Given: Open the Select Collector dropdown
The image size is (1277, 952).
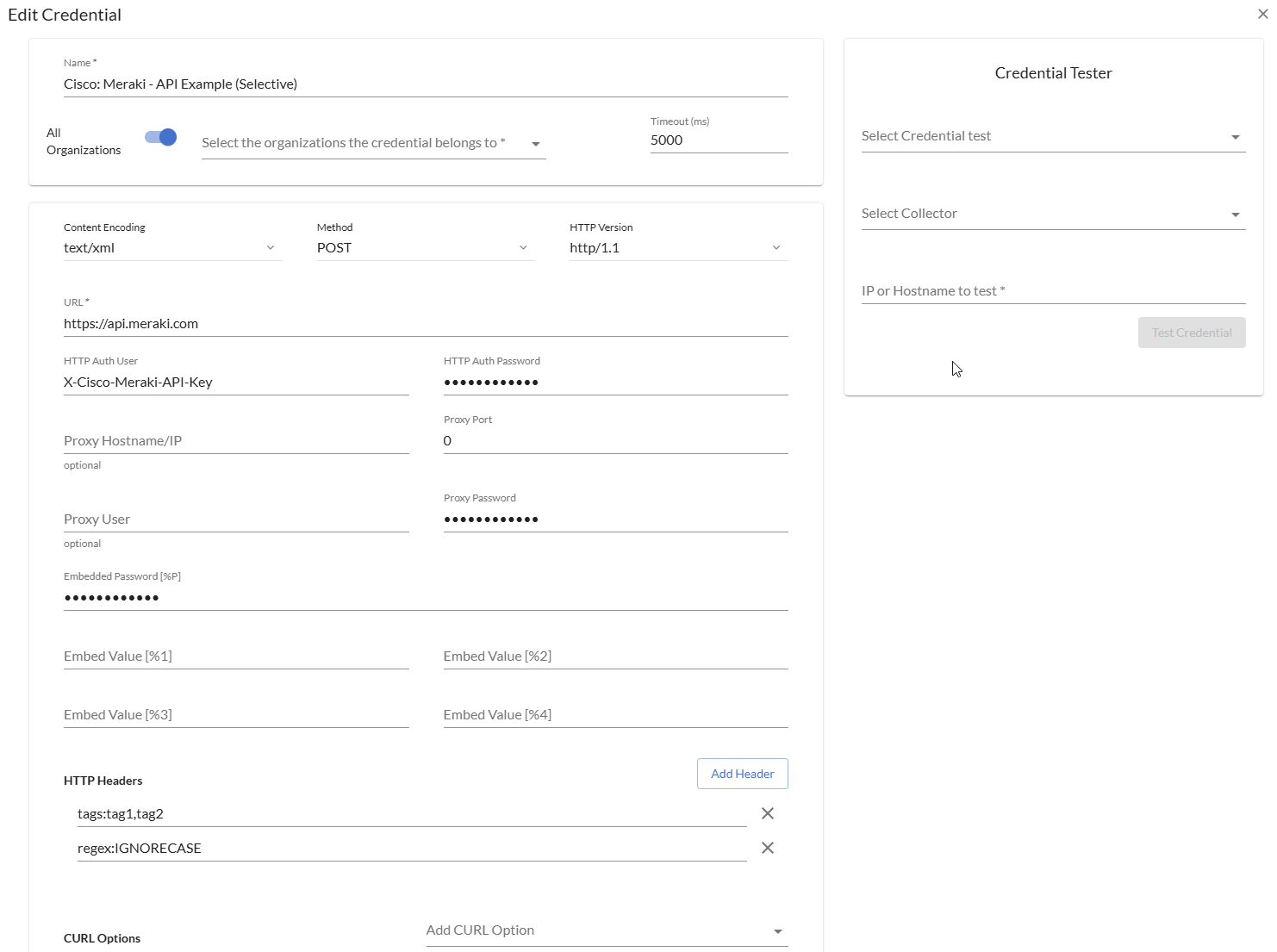Looking at the screenshot, I should pos(1052,214).
